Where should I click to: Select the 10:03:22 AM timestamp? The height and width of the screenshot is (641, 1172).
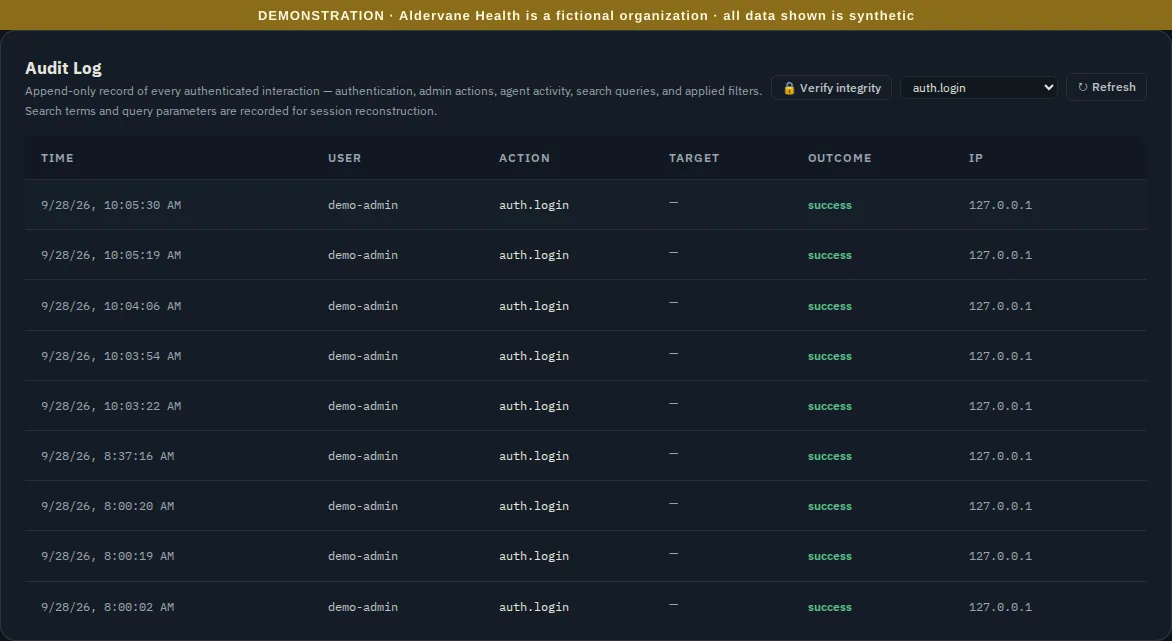111,406
